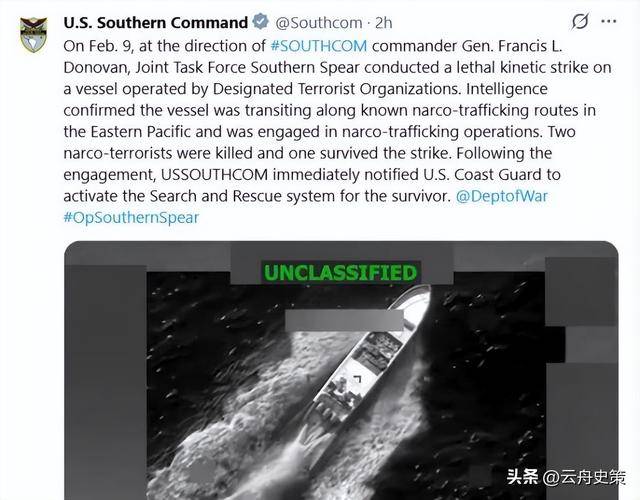The image size is (640, 500).
Task: Follow the #SOUTHCOM hashtag
Action: (x=319, y=46)
